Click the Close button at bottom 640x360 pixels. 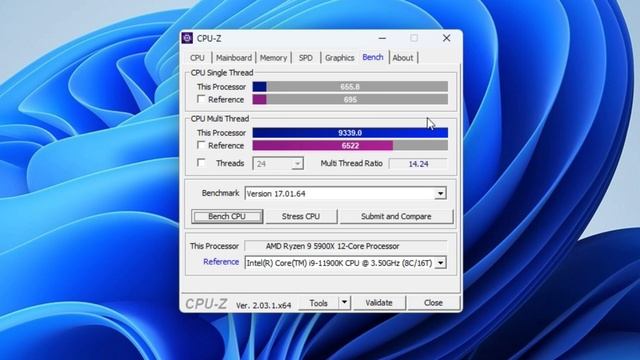click(433, 303)
